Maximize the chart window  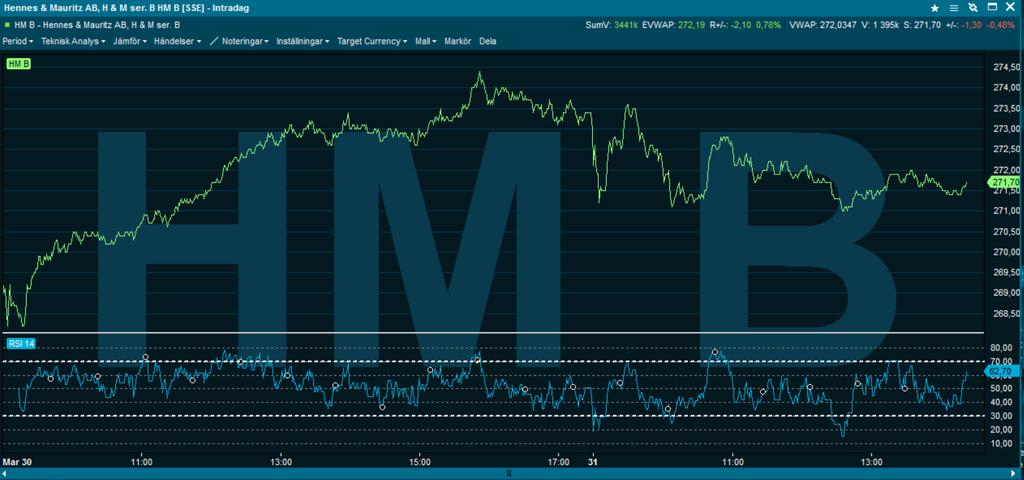click(992, 8)
